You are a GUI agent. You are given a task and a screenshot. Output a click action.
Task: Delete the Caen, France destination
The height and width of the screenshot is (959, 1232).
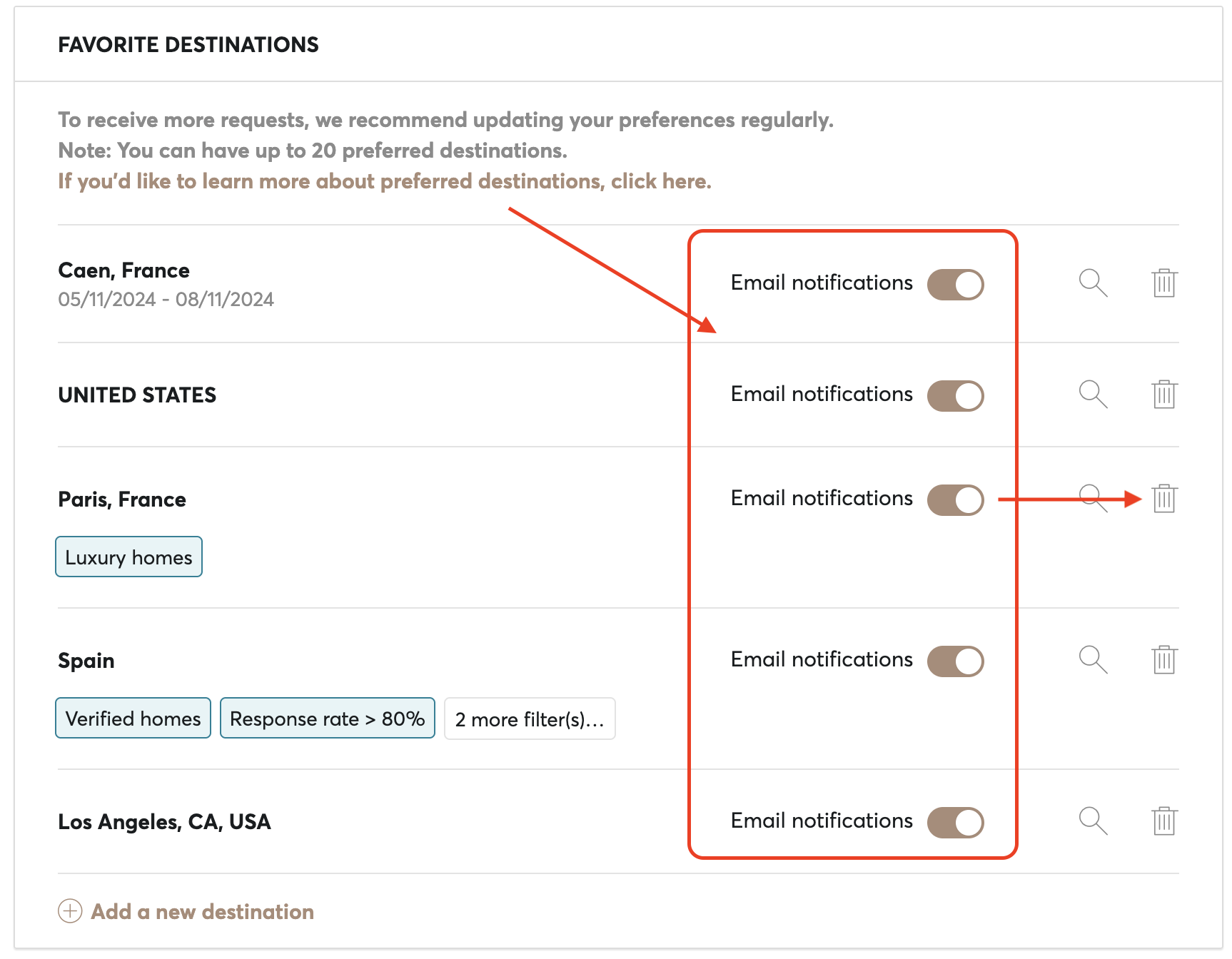coord(1163,283)
